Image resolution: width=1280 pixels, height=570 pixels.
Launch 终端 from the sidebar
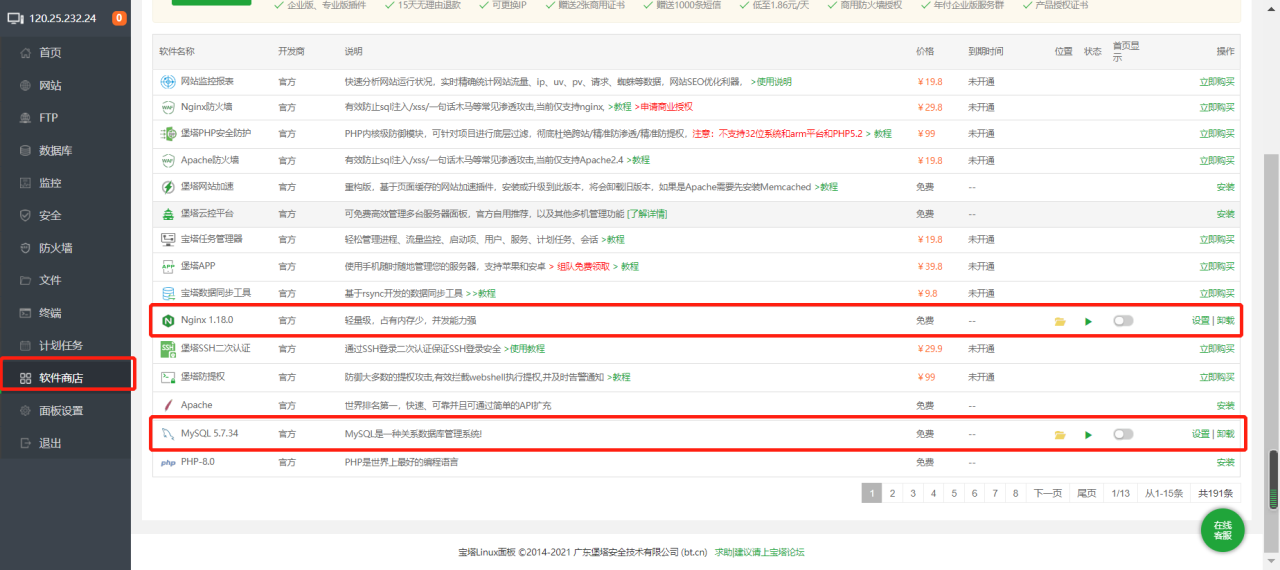click(x=65, y=313)
